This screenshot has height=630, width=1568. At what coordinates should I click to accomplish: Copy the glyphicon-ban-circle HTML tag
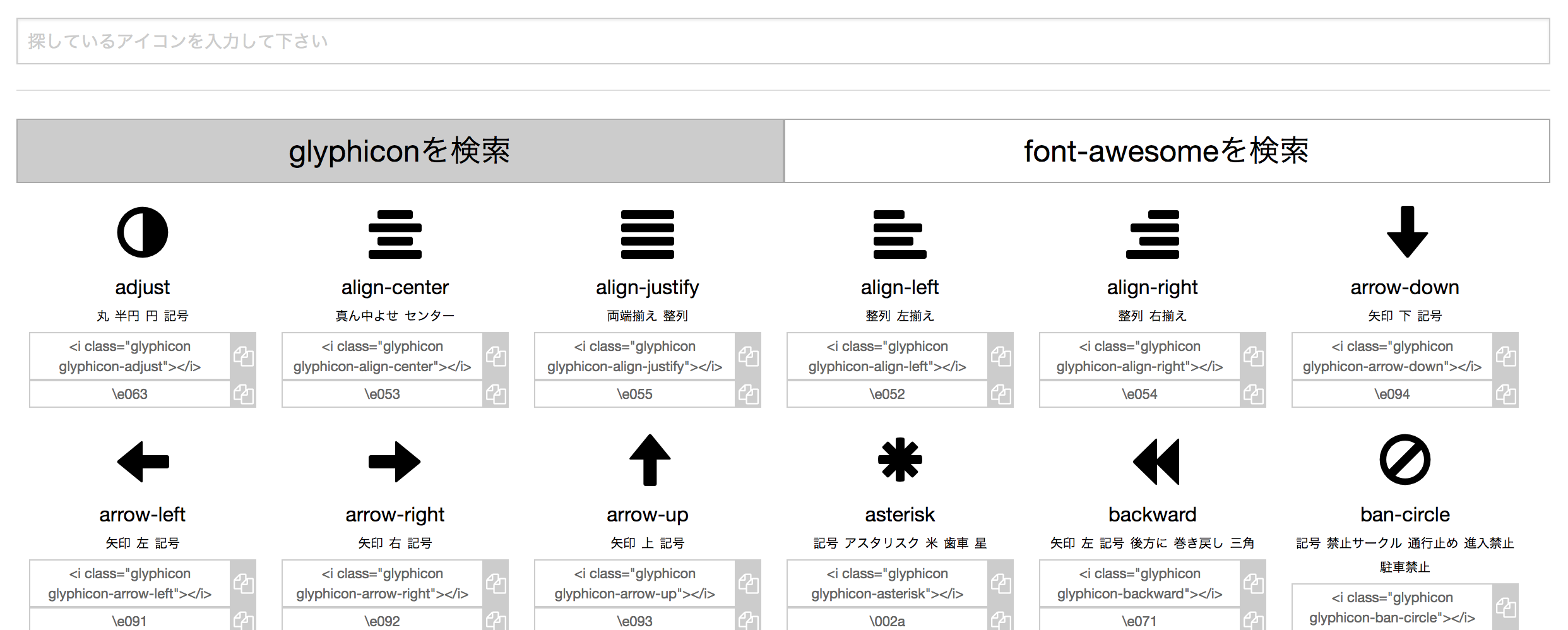(x=1506, y=607)
